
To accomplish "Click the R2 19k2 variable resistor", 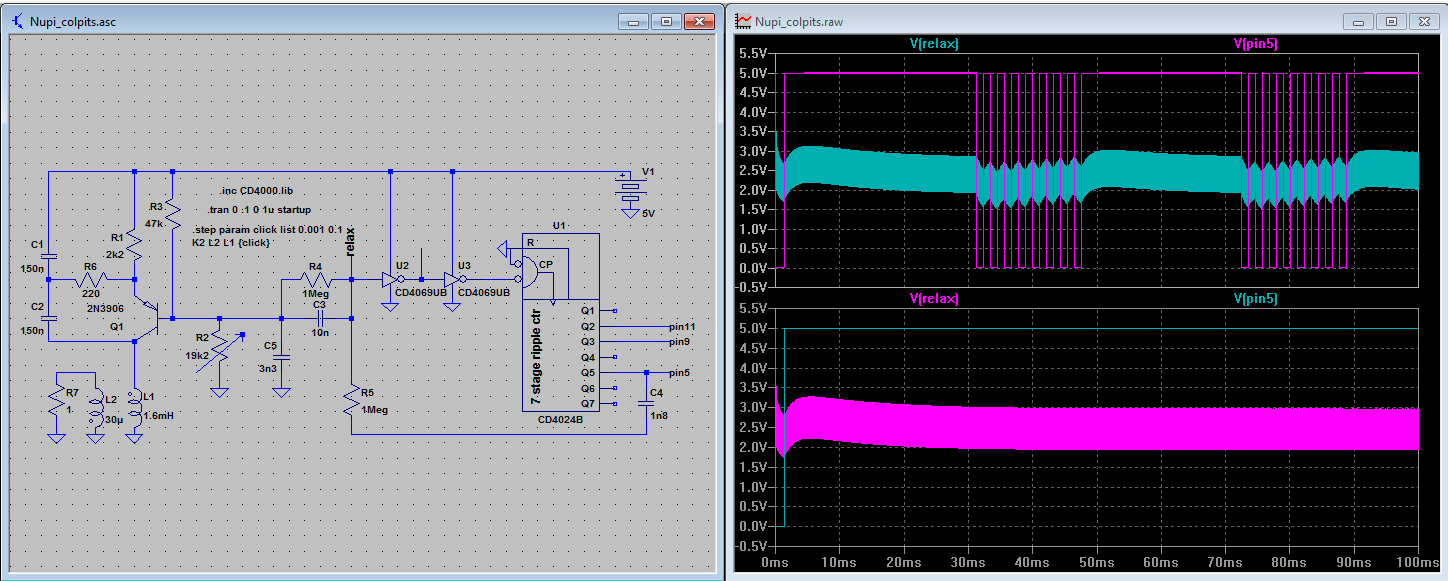I will 218,347.
